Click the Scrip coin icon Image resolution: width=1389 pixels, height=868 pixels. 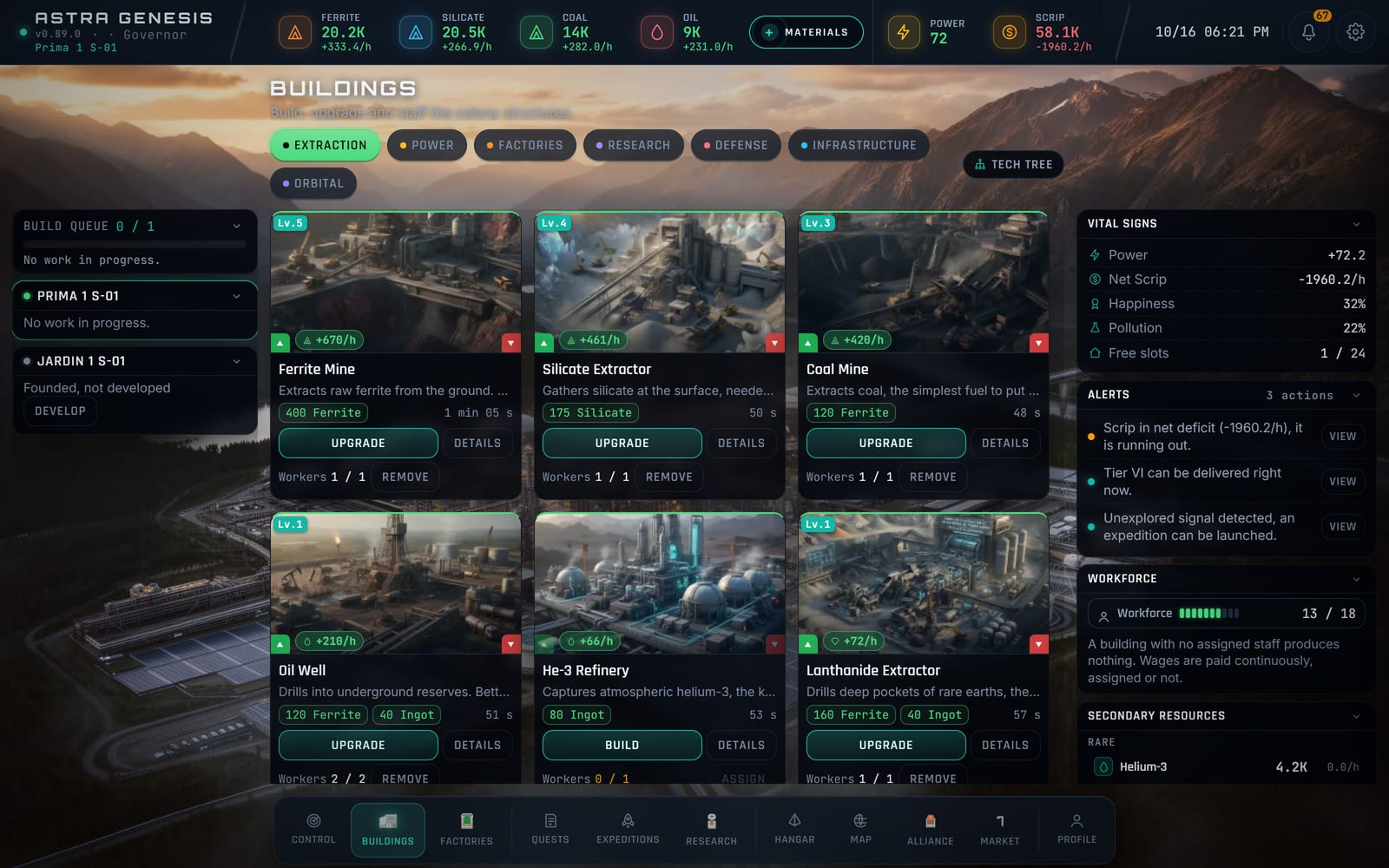click(1009, 32)
